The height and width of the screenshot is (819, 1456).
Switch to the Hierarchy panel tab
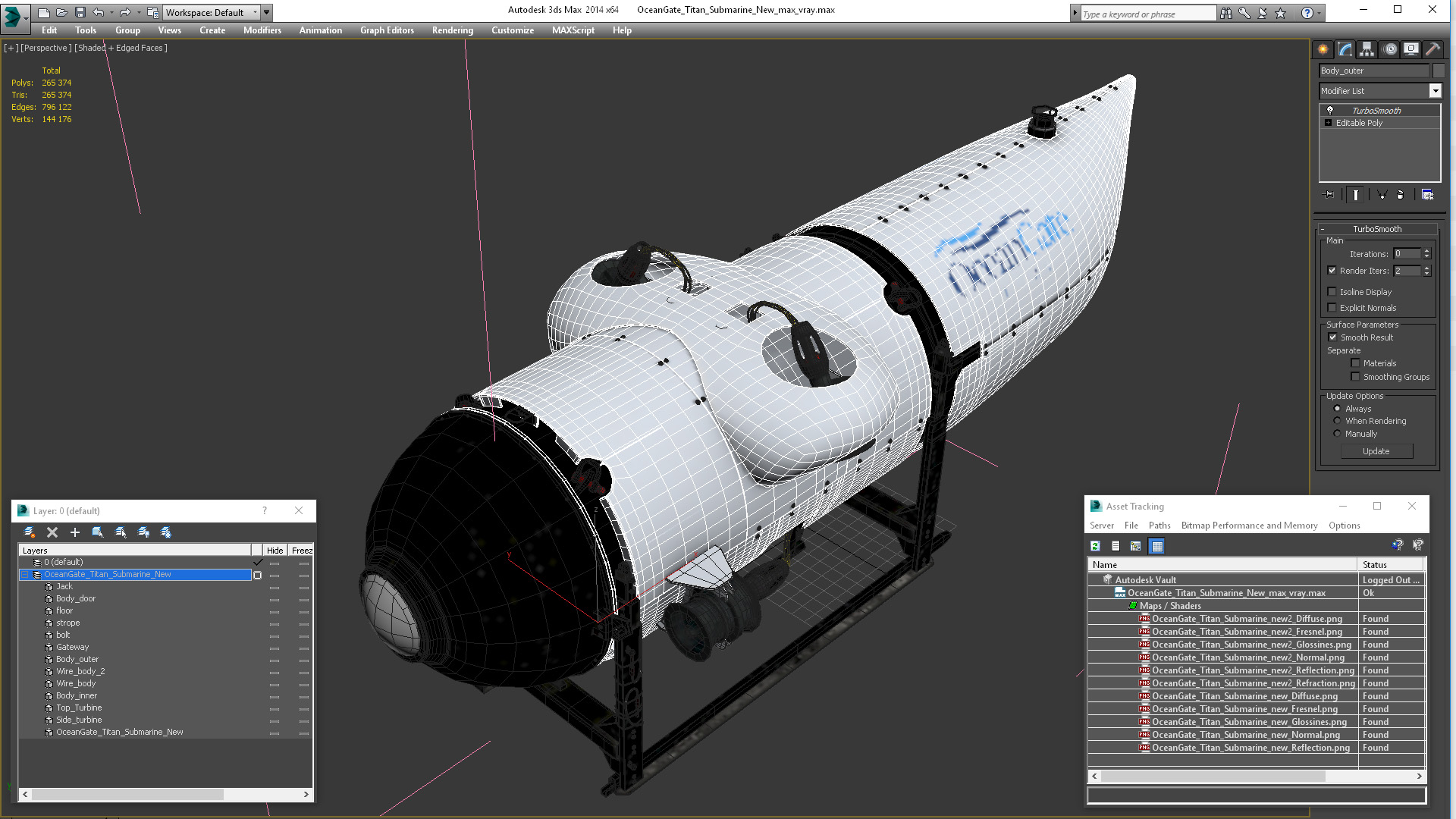pyautogui.click(x=1367, y=49)
